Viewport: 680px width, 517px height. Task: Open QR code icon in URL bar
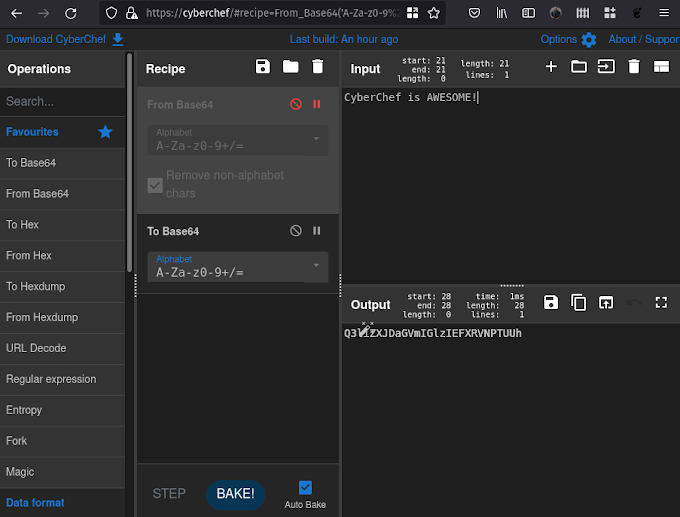[x=412, y=13]
